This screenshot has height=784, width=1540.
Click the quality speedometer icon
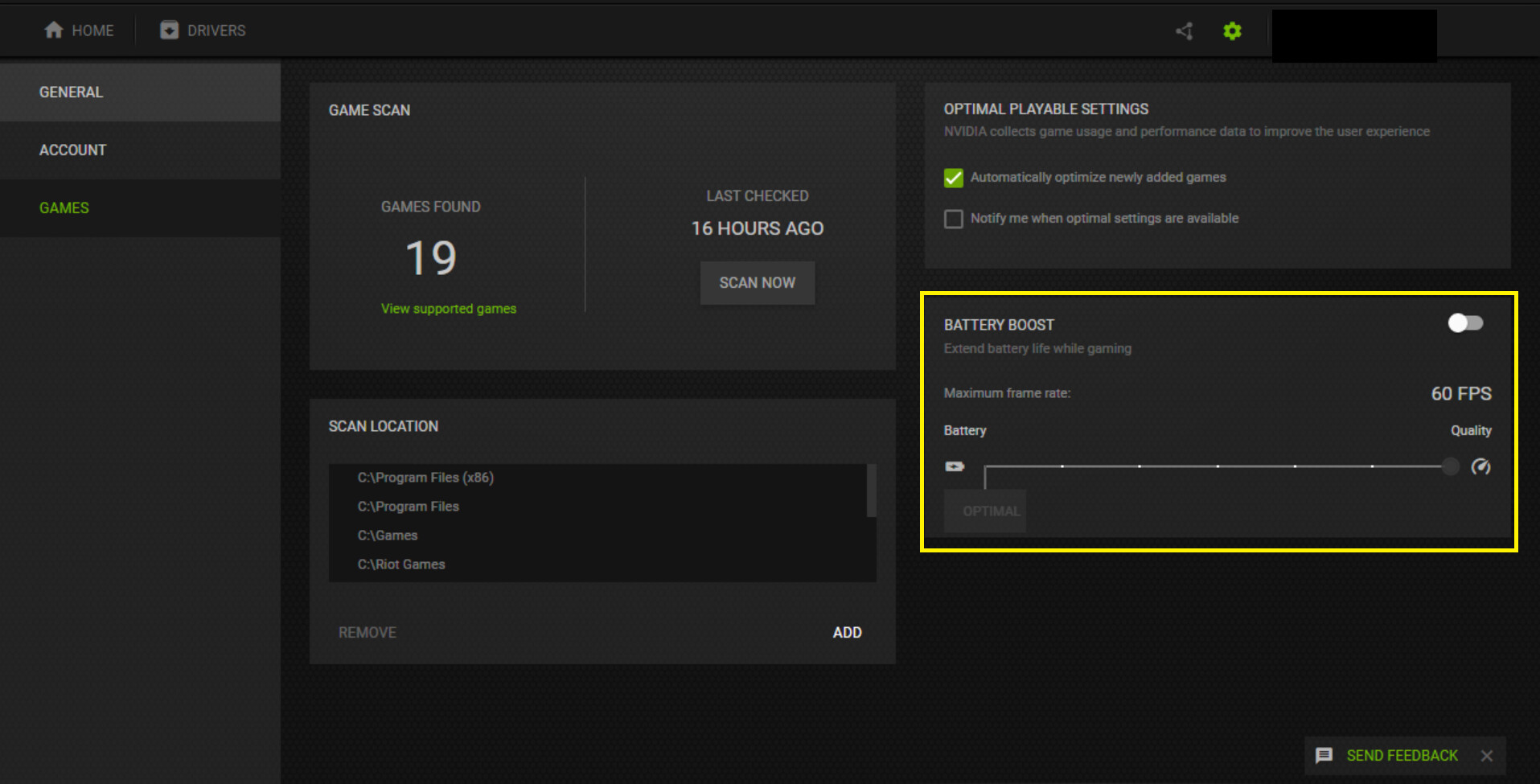click(1480, 466)
